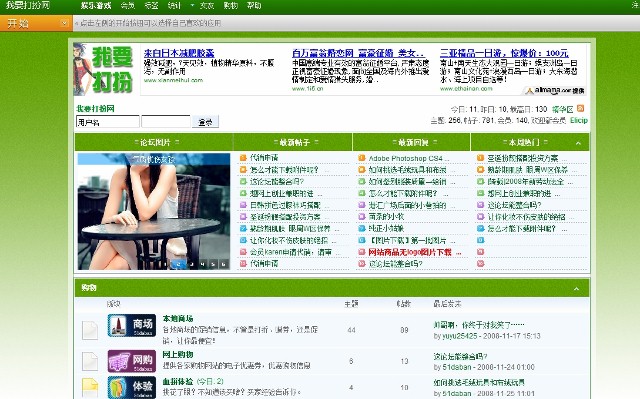The height and width of the screenshot is (399, 640).
Task: Open the 百万富翁婚恋网 ad headline
Action: 358,53
